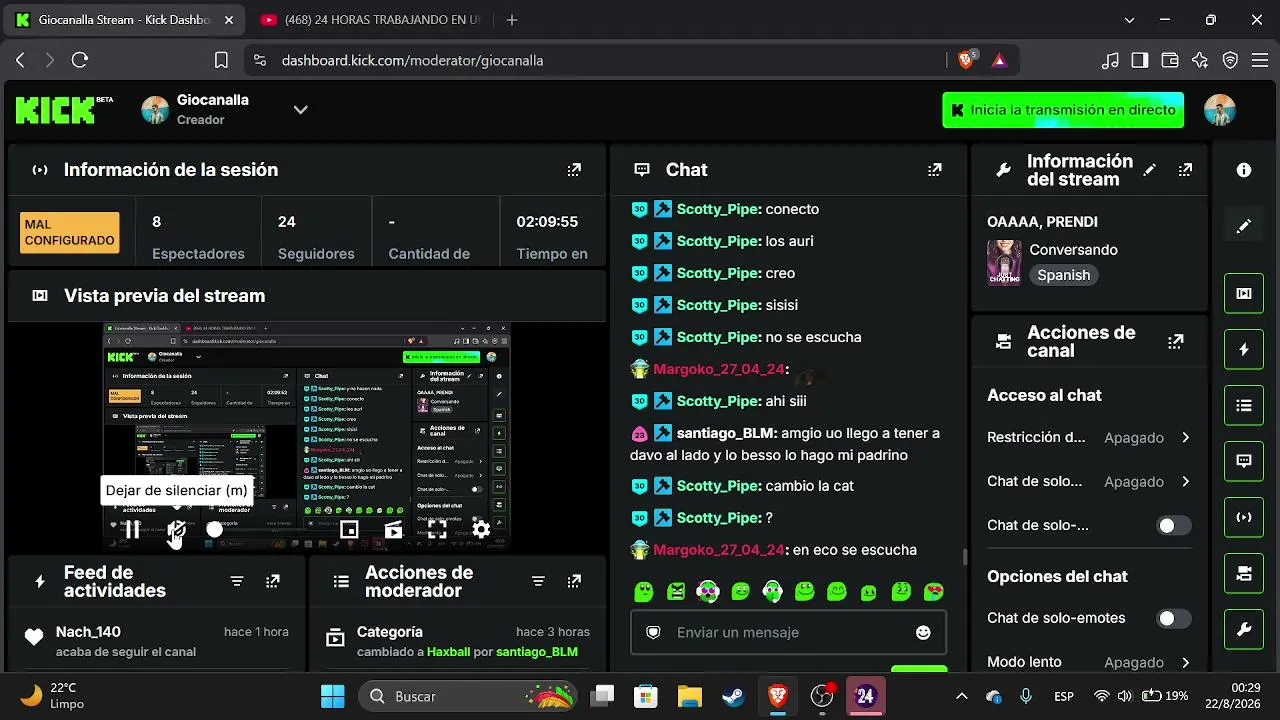The height and width of the screenshot is (720, 1280).
Task: Click the pencil edit sidebar icon
Action: [1244, 226]
